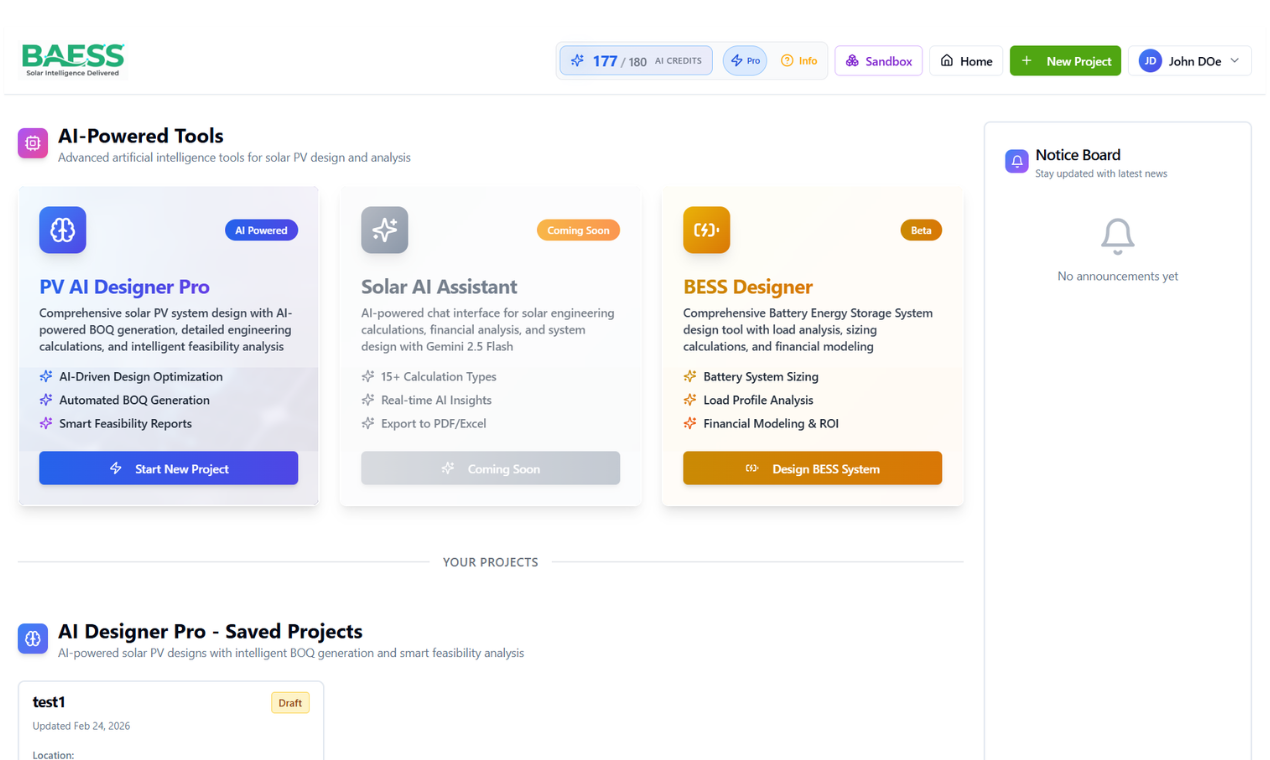Click the Notice Board heading
Screen dimensions: 1270x760
[x=1078, y=155]
